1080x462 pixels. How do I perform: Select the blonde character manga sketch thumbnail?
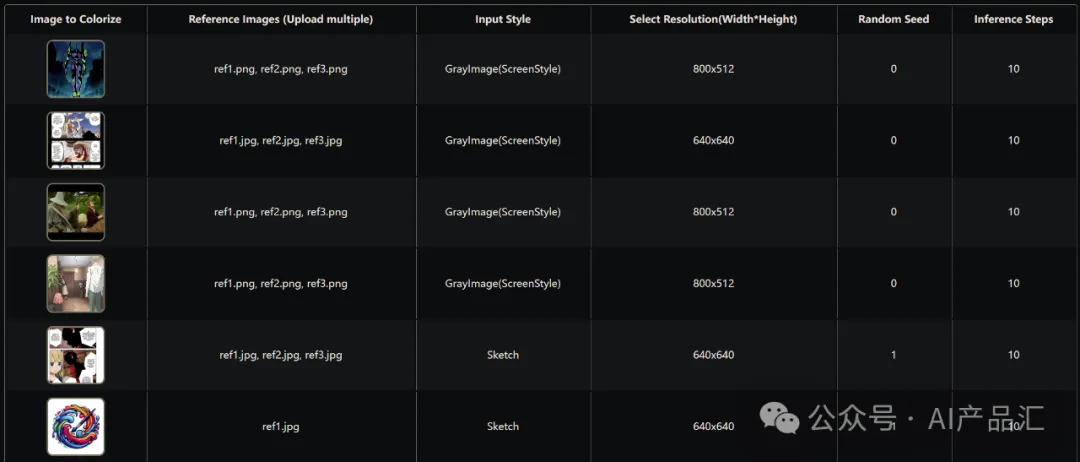76,355
